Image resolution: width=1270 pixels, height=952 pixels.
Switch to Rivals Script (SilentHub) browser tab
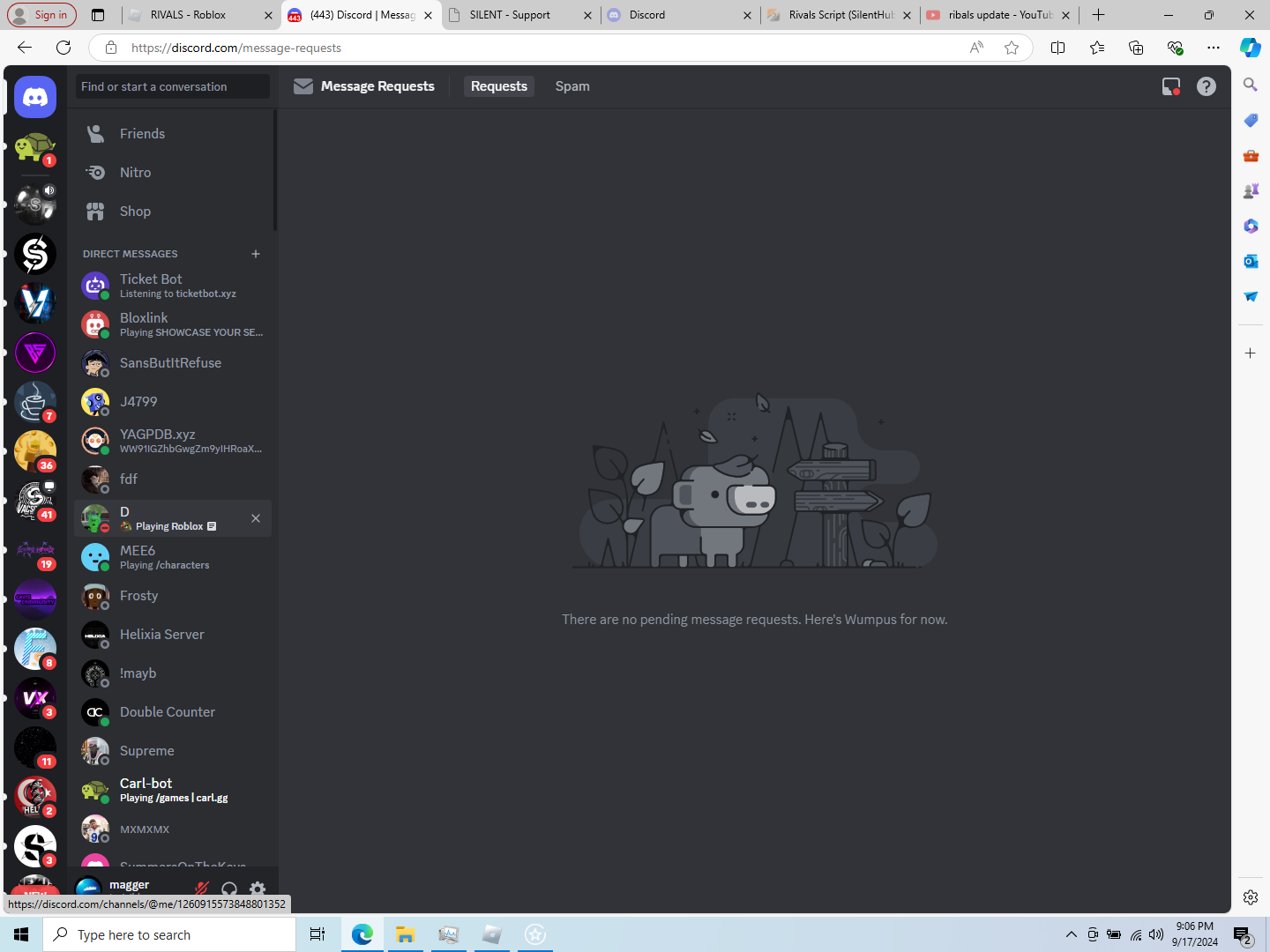[x=840, y=15]
